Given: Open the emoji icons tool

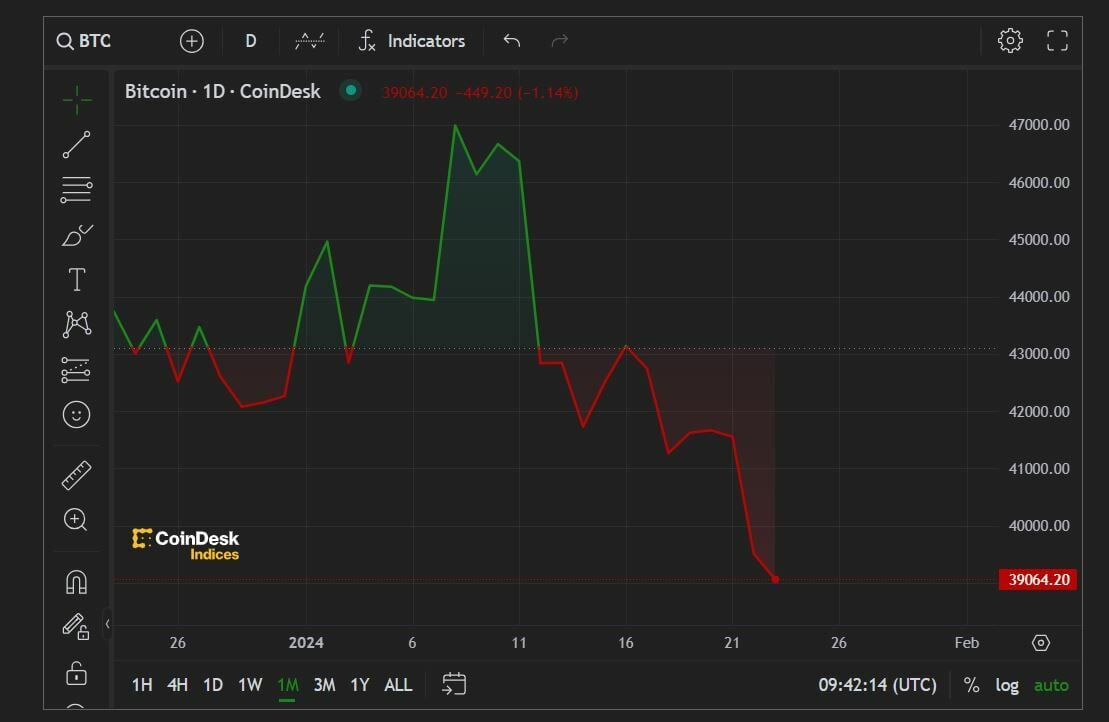Looking at the screenshot, I should [76, 414].
